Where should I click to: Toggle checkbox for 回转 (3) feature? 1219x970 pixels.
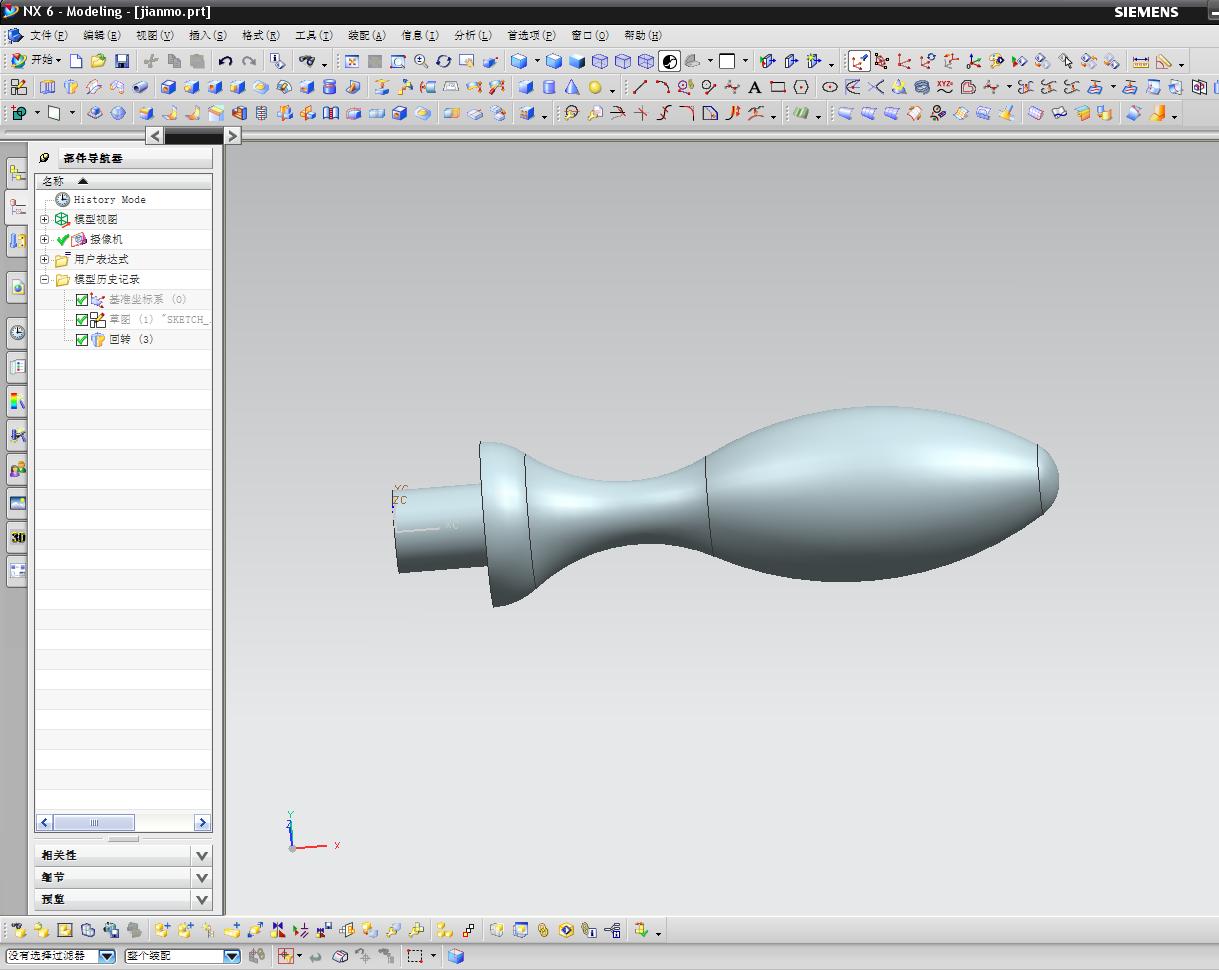click(x=82, y=339)
